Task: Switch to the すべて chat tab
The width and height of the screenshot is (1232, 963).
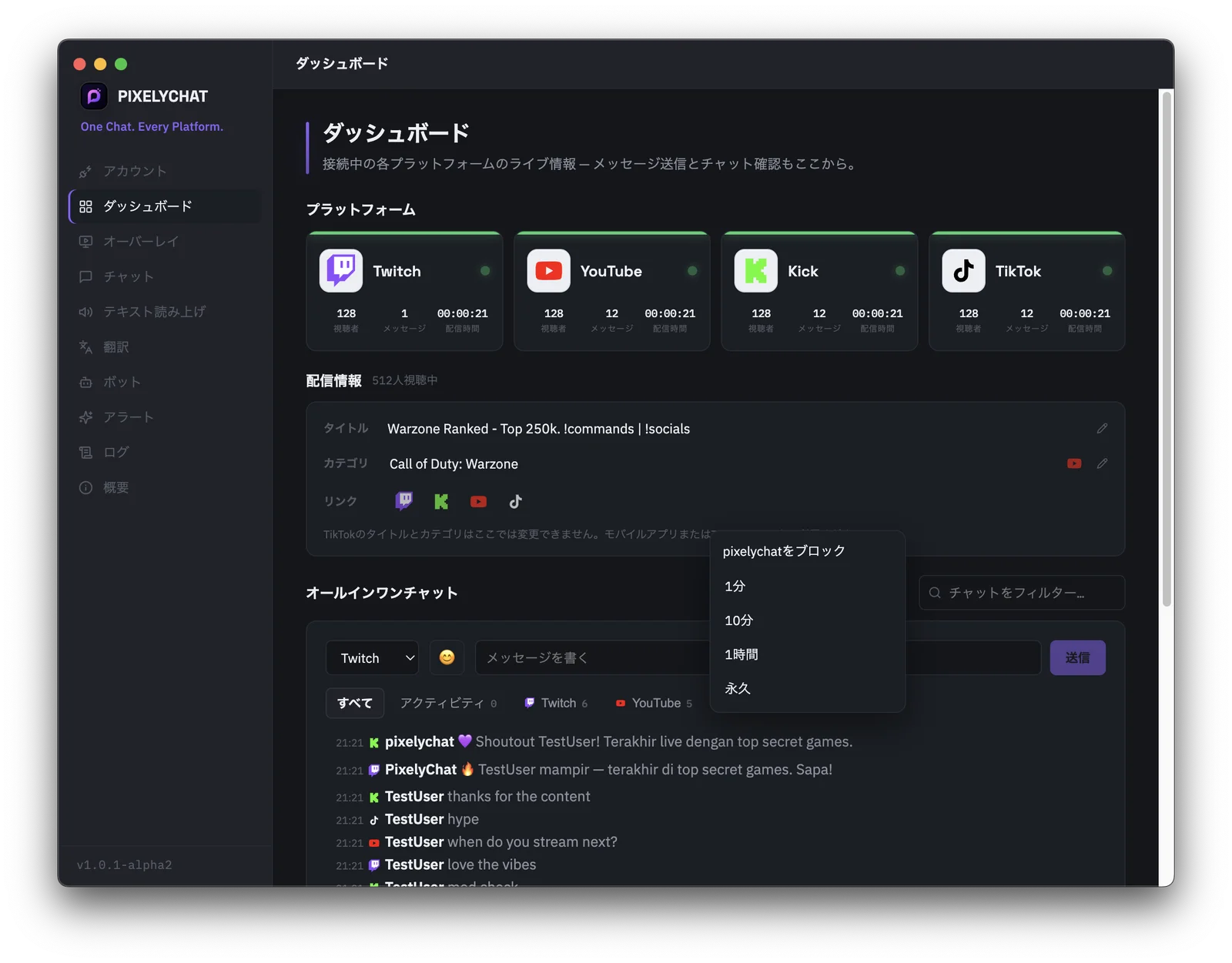Action: [x=354, y=703]
